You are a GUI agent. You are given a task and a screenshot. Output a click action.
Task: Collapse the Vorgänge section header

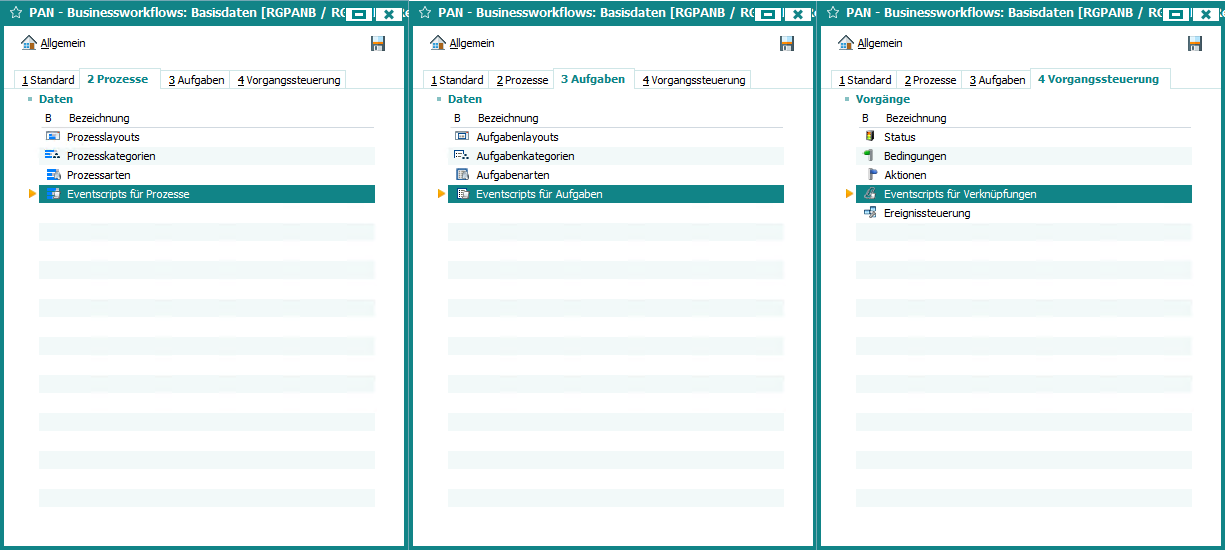pyautogui.click(x=882, y=99)
